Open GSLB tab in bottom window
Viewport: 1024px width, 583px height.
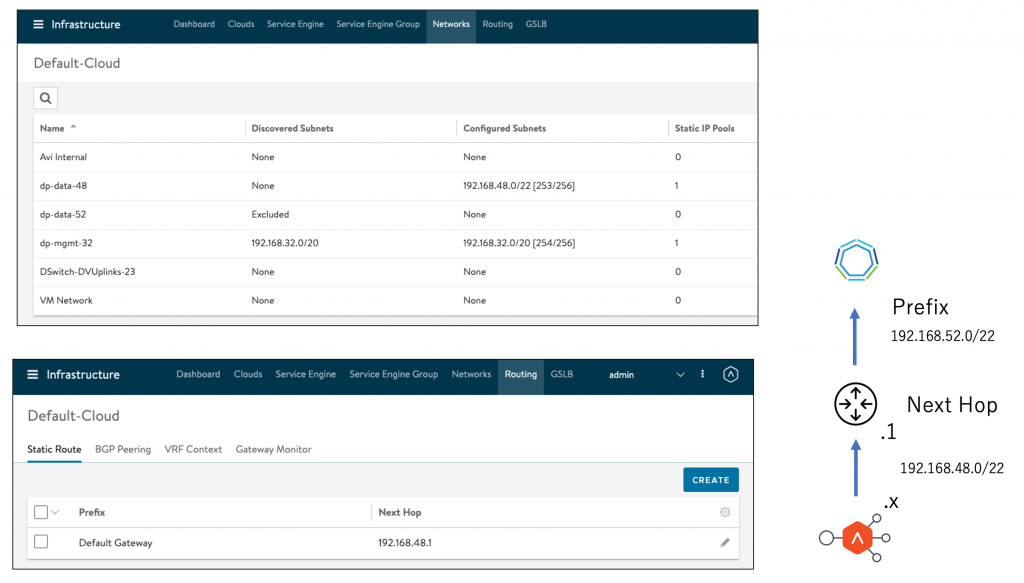click(x=562, y=374)
